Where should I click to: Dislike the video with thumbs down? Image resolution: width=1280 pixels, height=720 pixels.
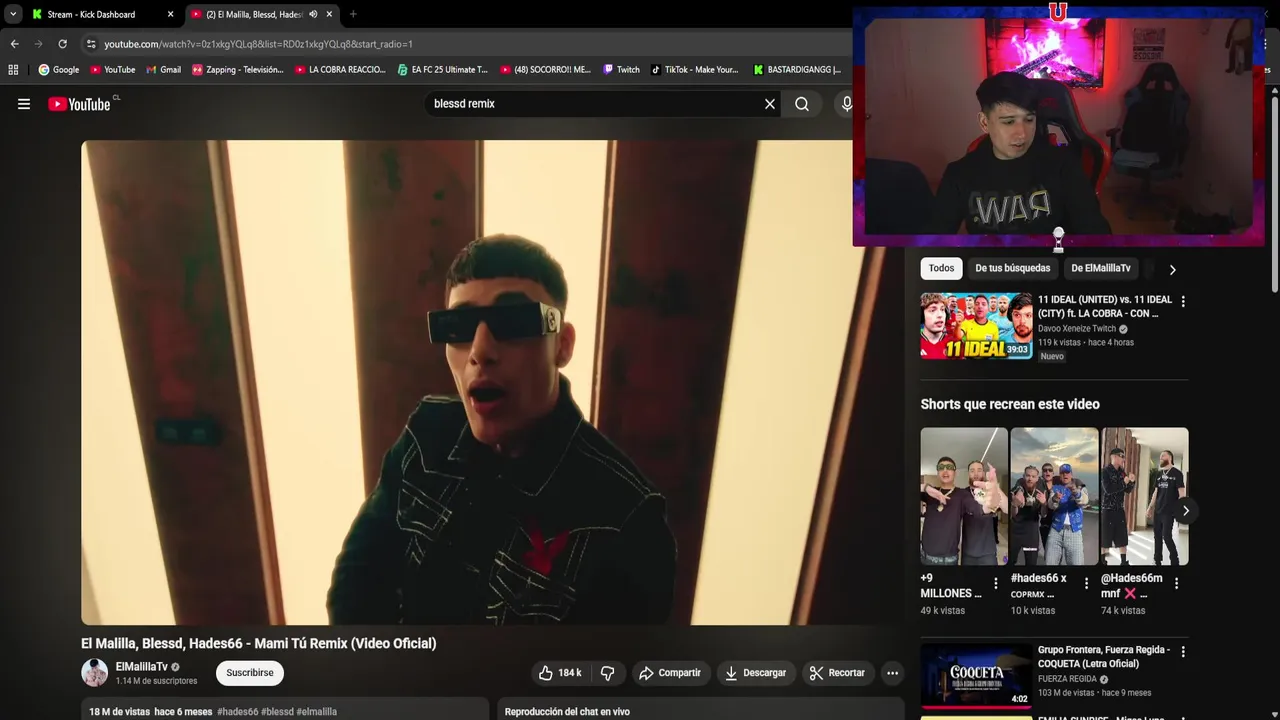click(607, 673)
